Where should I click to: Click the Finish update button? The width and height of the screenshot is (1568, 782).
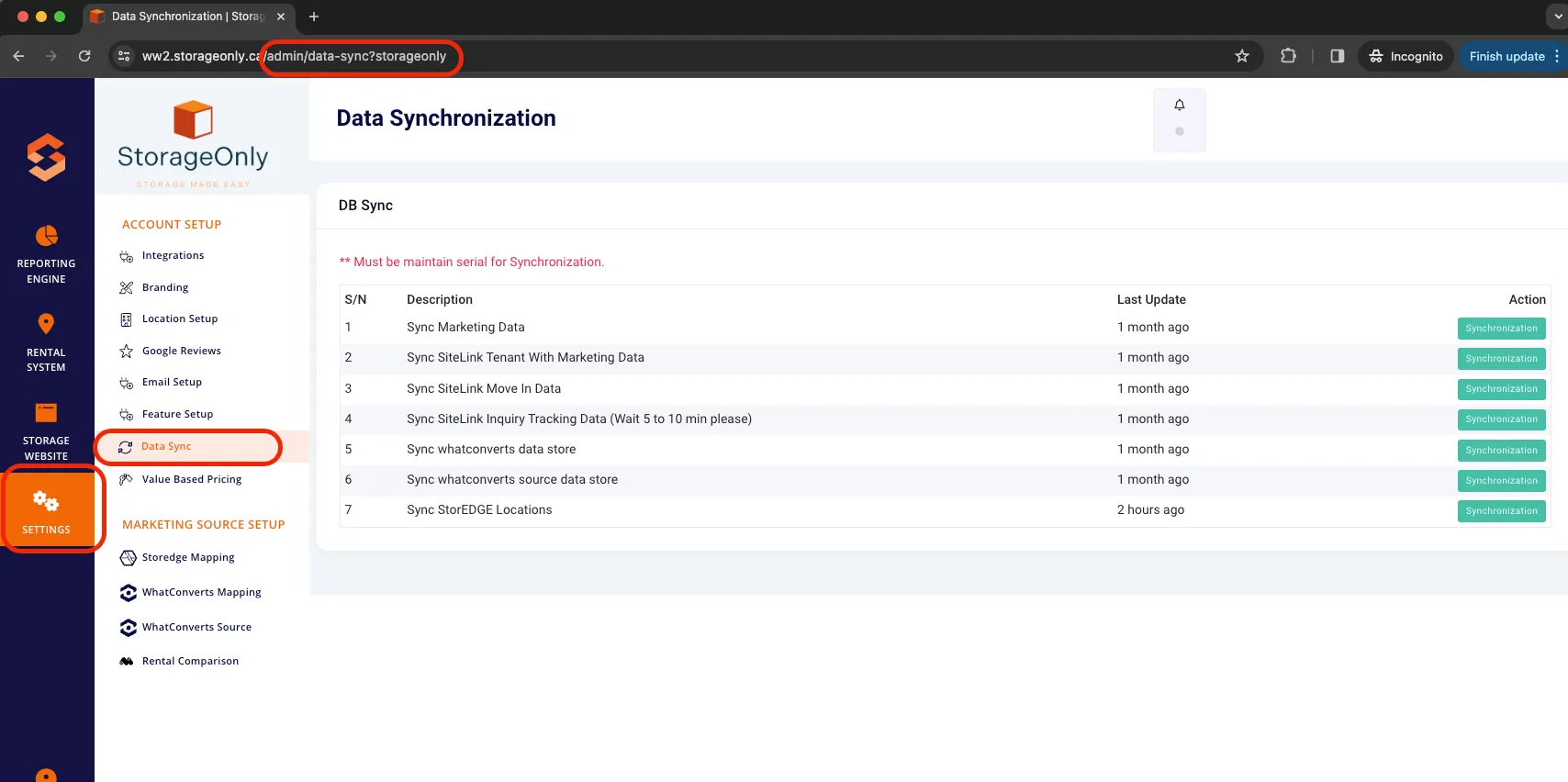click(1513, 56)
